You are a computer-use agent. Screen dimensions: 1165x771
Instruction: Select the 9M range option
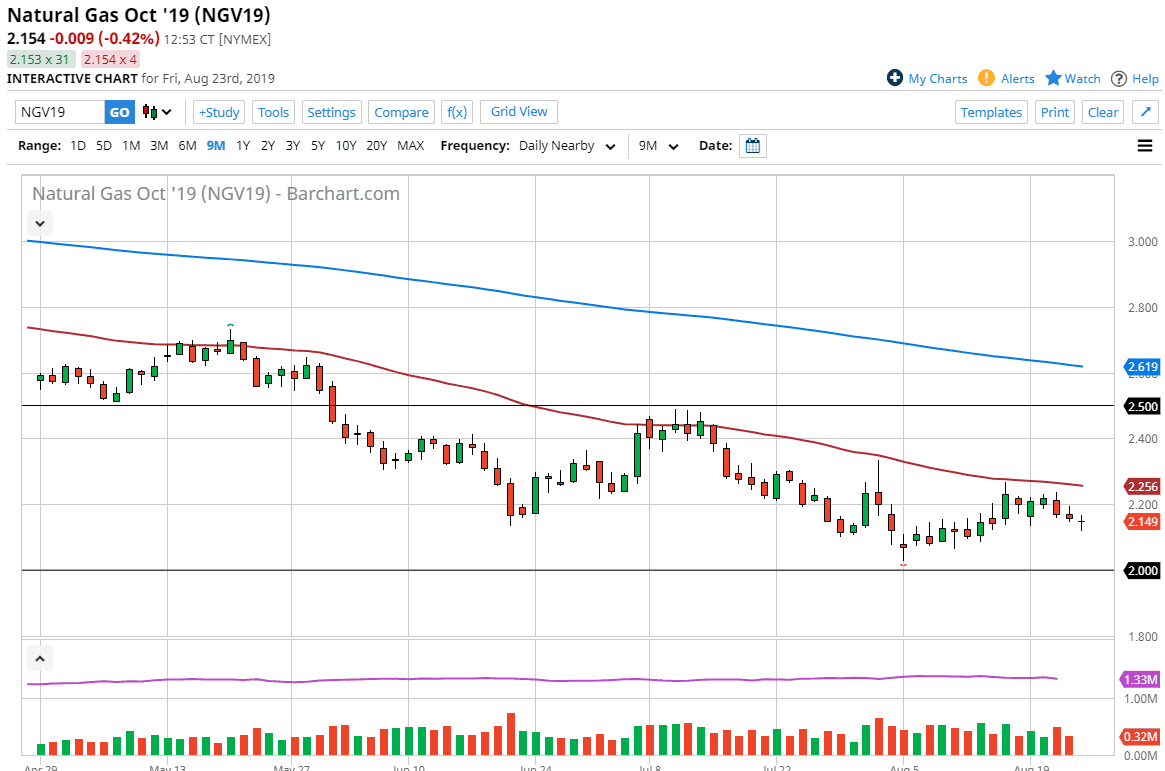click(x=216, y=146)
